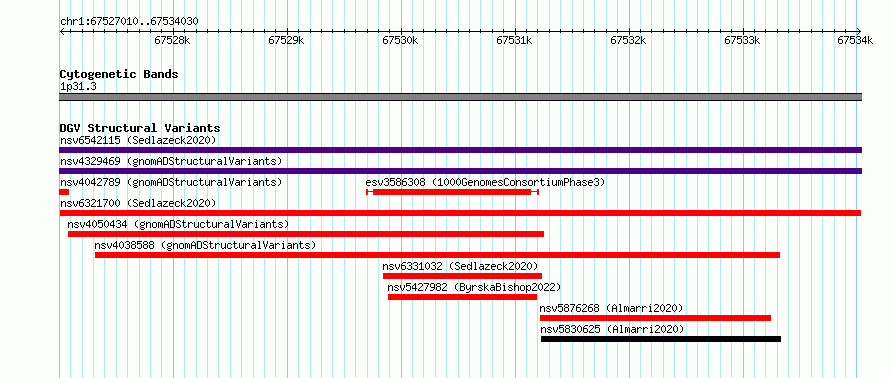
Task: Click the DGV Structural Variants track title
Action: coord(140,128)
